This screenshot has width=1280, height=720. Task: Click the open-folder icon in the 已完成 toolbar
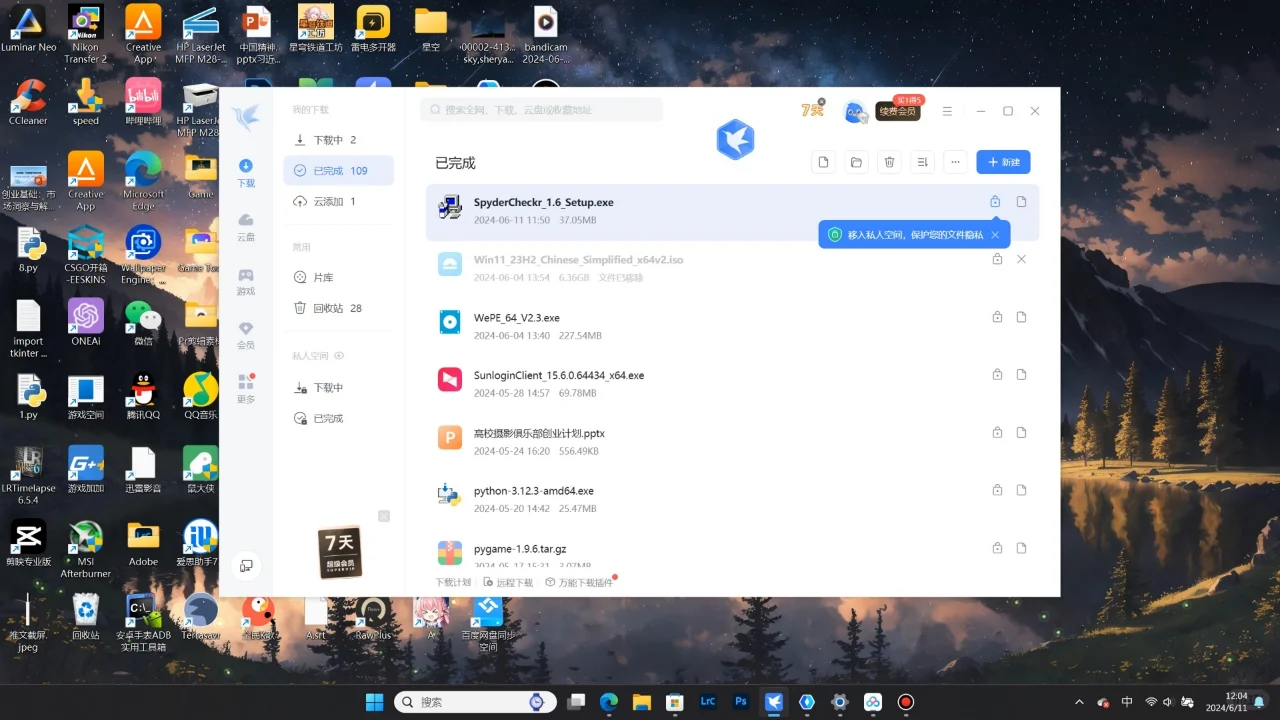click(x=856, y=162)
